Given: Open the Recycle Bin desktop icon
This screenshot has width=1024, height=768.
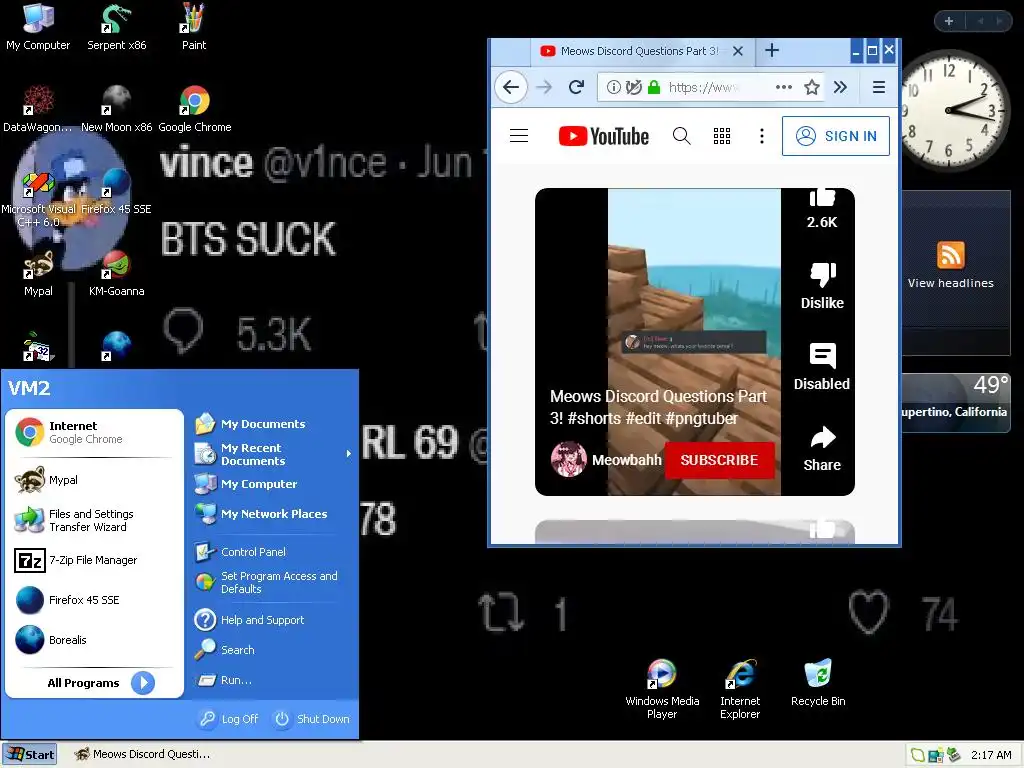Looking at the screenshot, I should (818, 683).
